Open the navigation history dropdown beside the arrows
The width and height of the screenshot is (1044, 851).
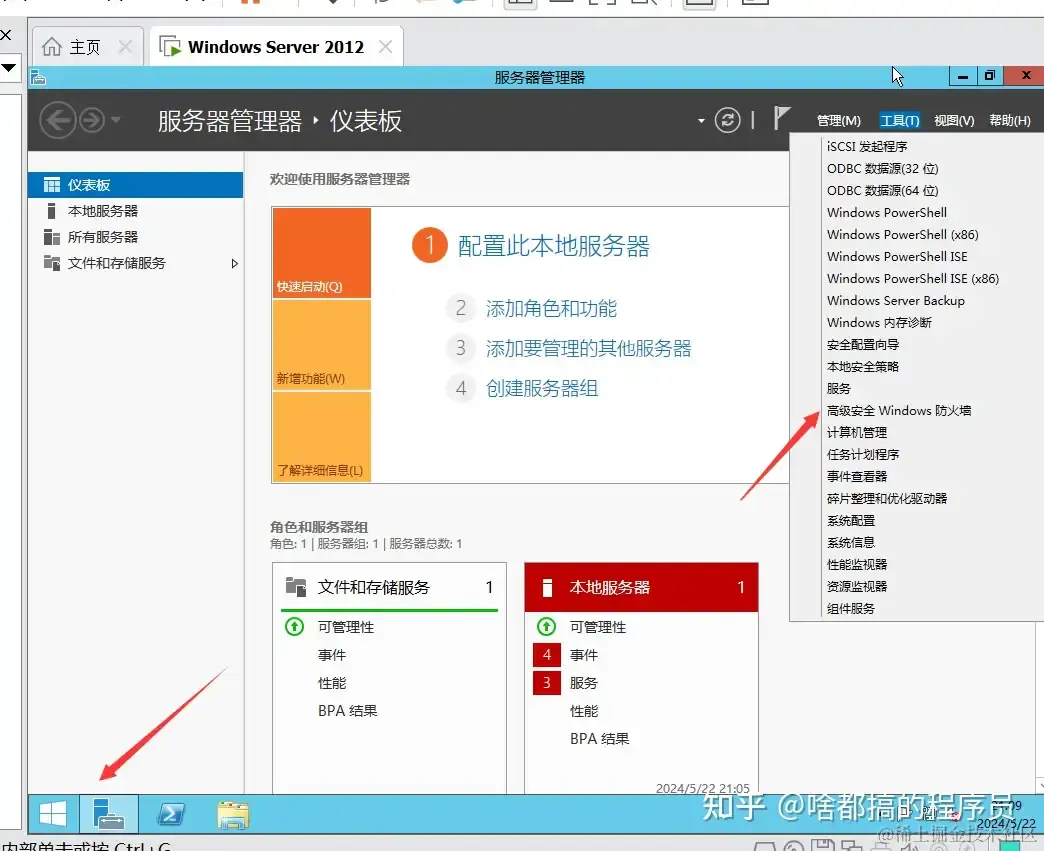click(116, 121)
